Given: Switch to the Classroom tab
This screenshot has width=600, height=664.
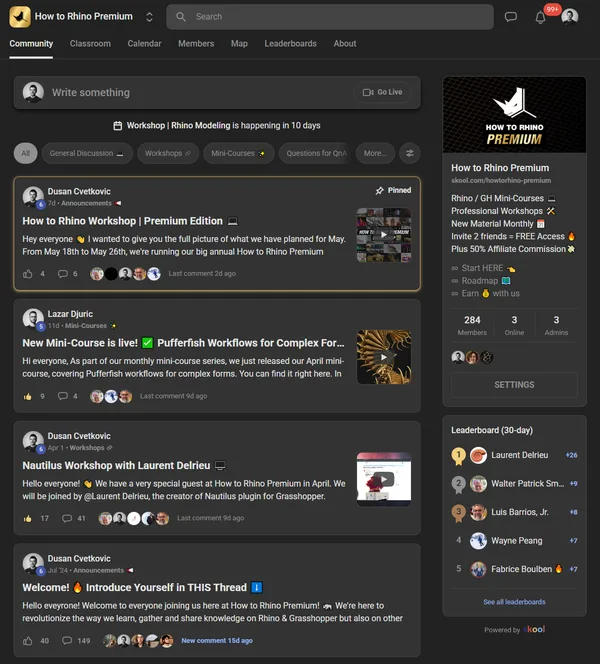Looking at the screenshot, I should tap(90, 44).
